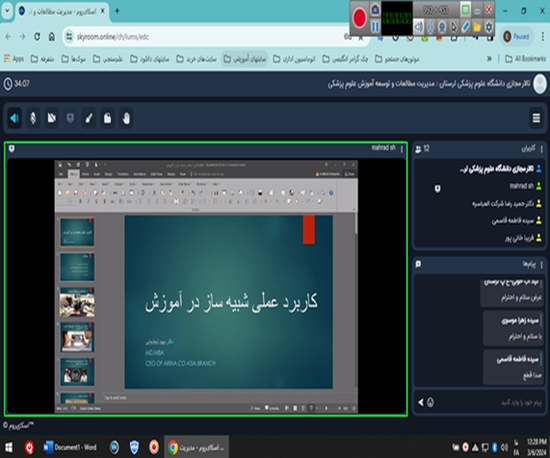Screen dimensions: 550x458
Task: Pause recording in the recorder toolbar
Action: pos(375,27)
